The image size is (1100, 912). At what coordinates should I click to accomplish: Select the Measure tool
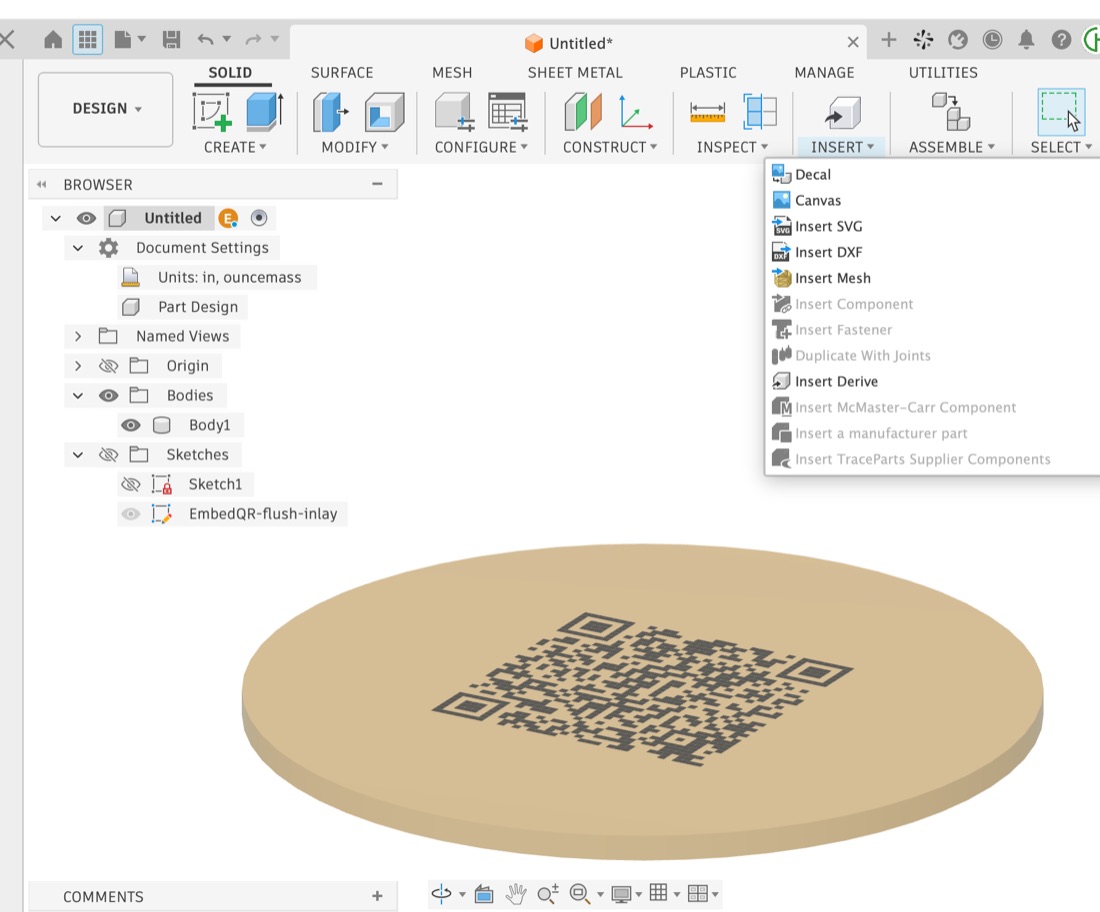707,112
